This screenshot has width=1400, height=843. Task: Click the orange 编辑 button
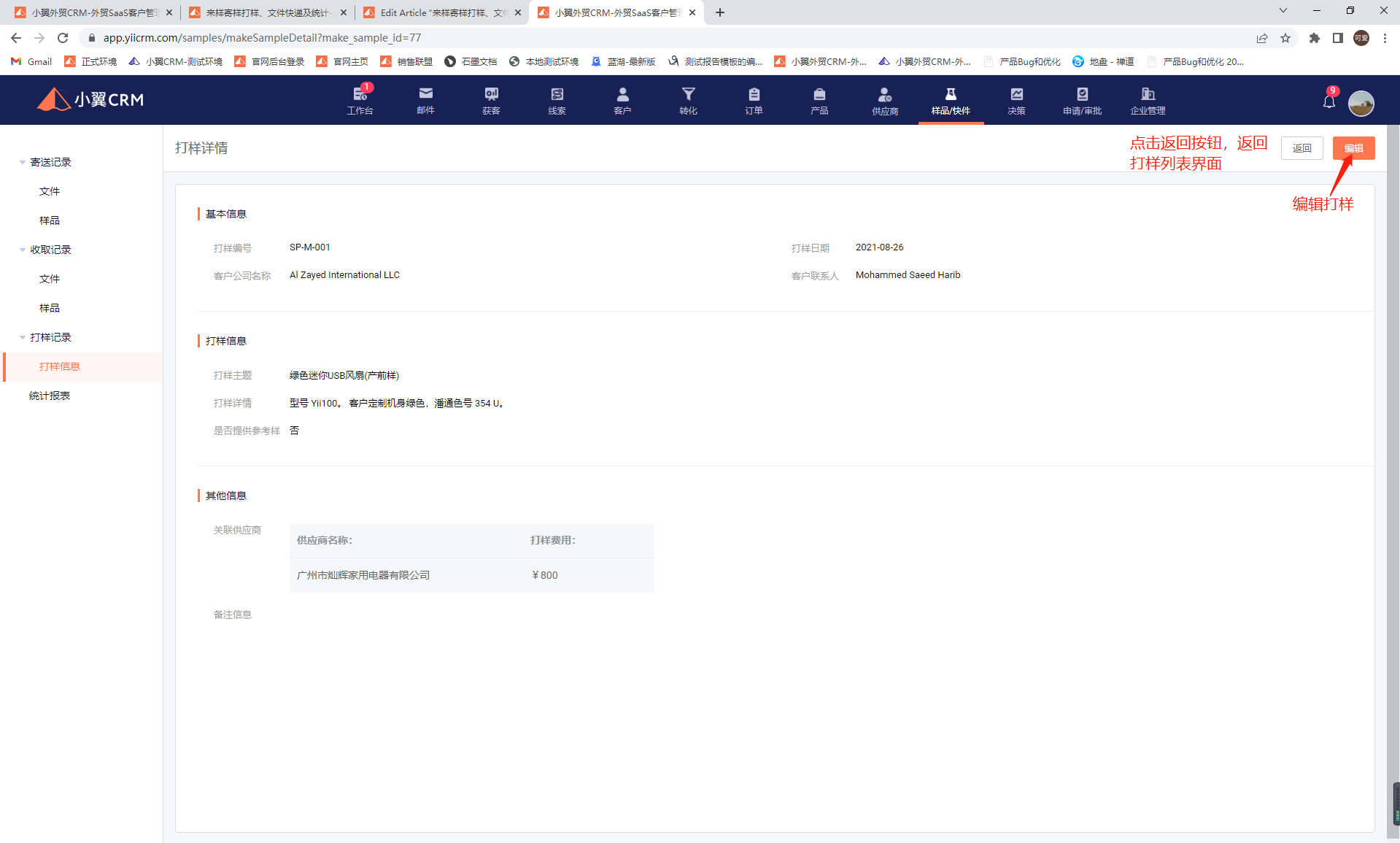click(1353, 148)
